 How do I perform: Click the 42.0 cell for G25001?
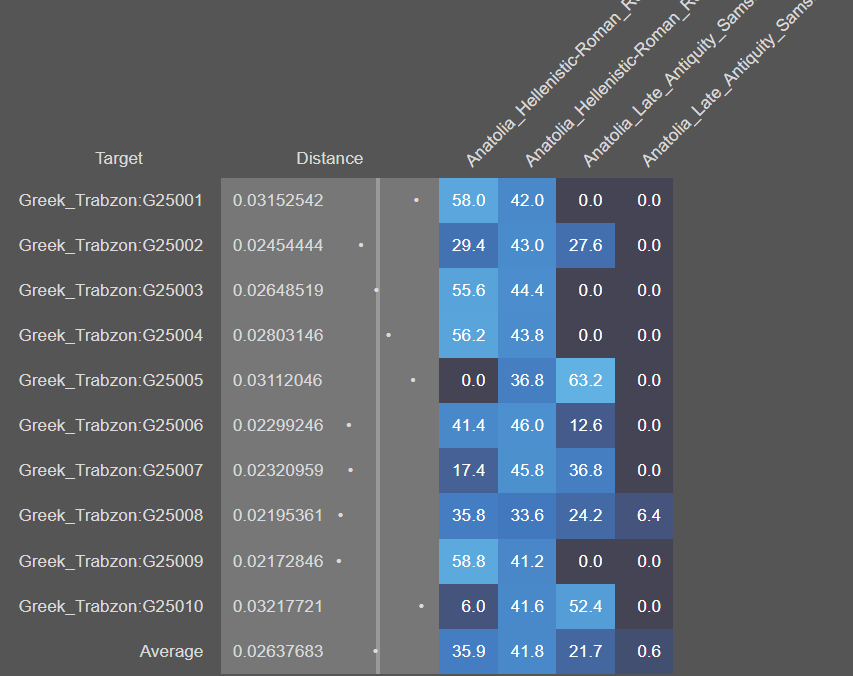pos(527,200)
